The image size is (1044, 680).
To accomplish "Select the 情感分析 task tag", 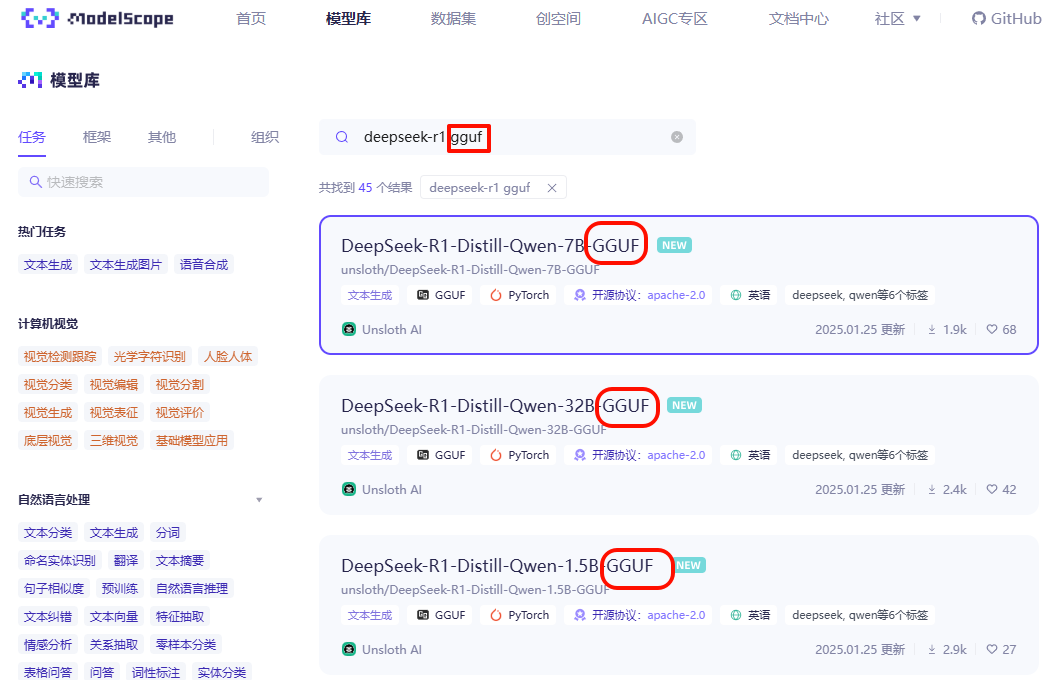I will point(48,644).
